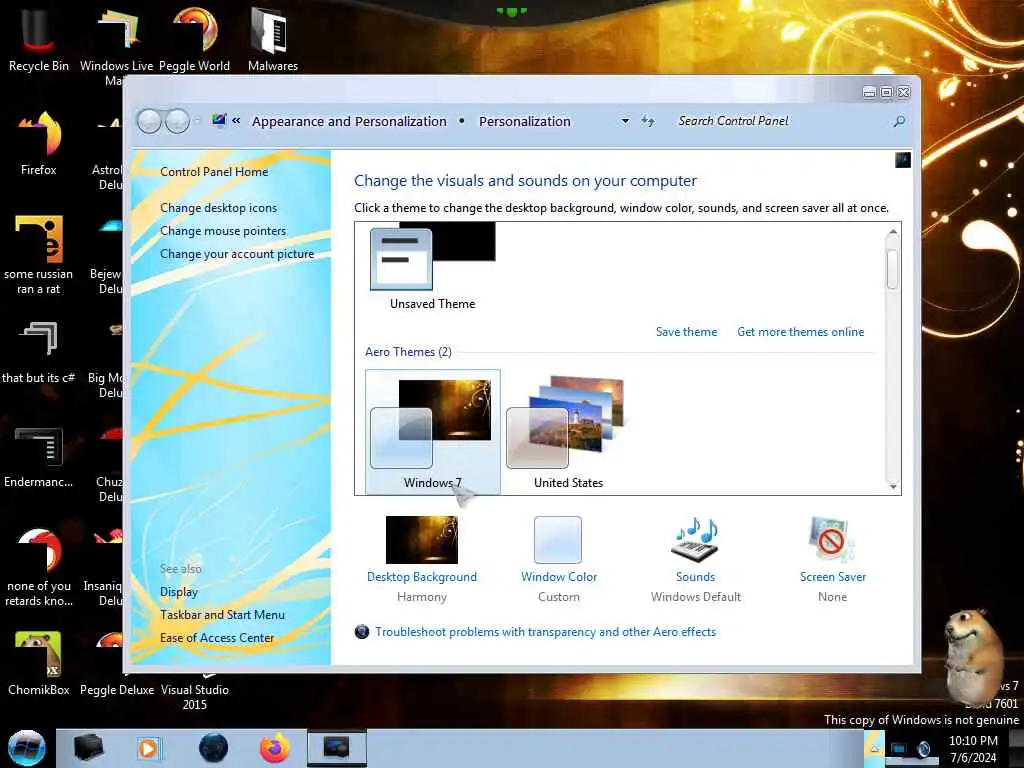The image size is (1024, 768).
Task: Click Get more themes online
Action: (x=801, y=332)
